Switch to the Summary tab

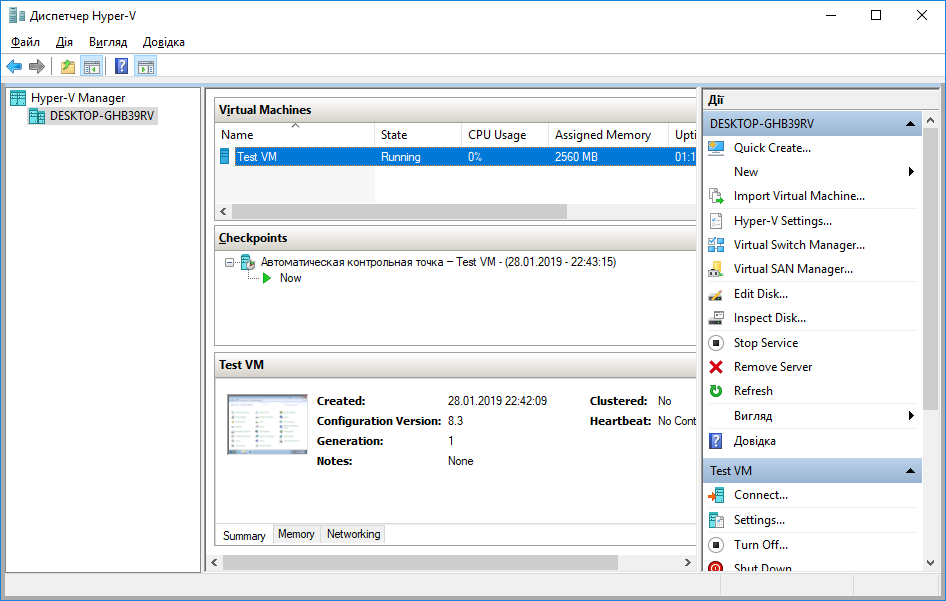[x=244, y=535]
